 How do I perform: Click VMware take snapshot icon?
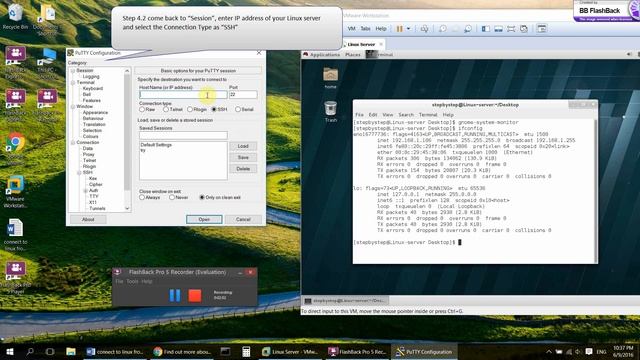[x=442, y=29]
